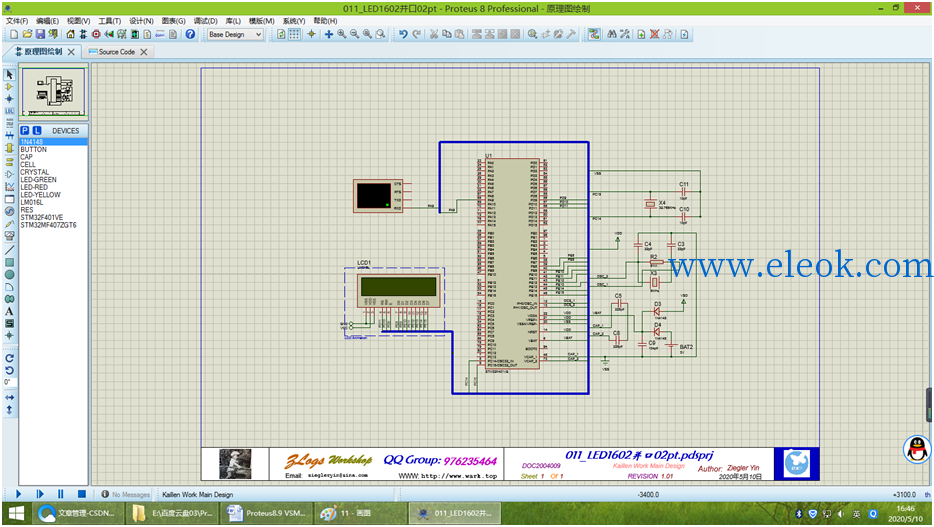
Task: Zoom in on the schematic
Action: click(x=341, y=35)
